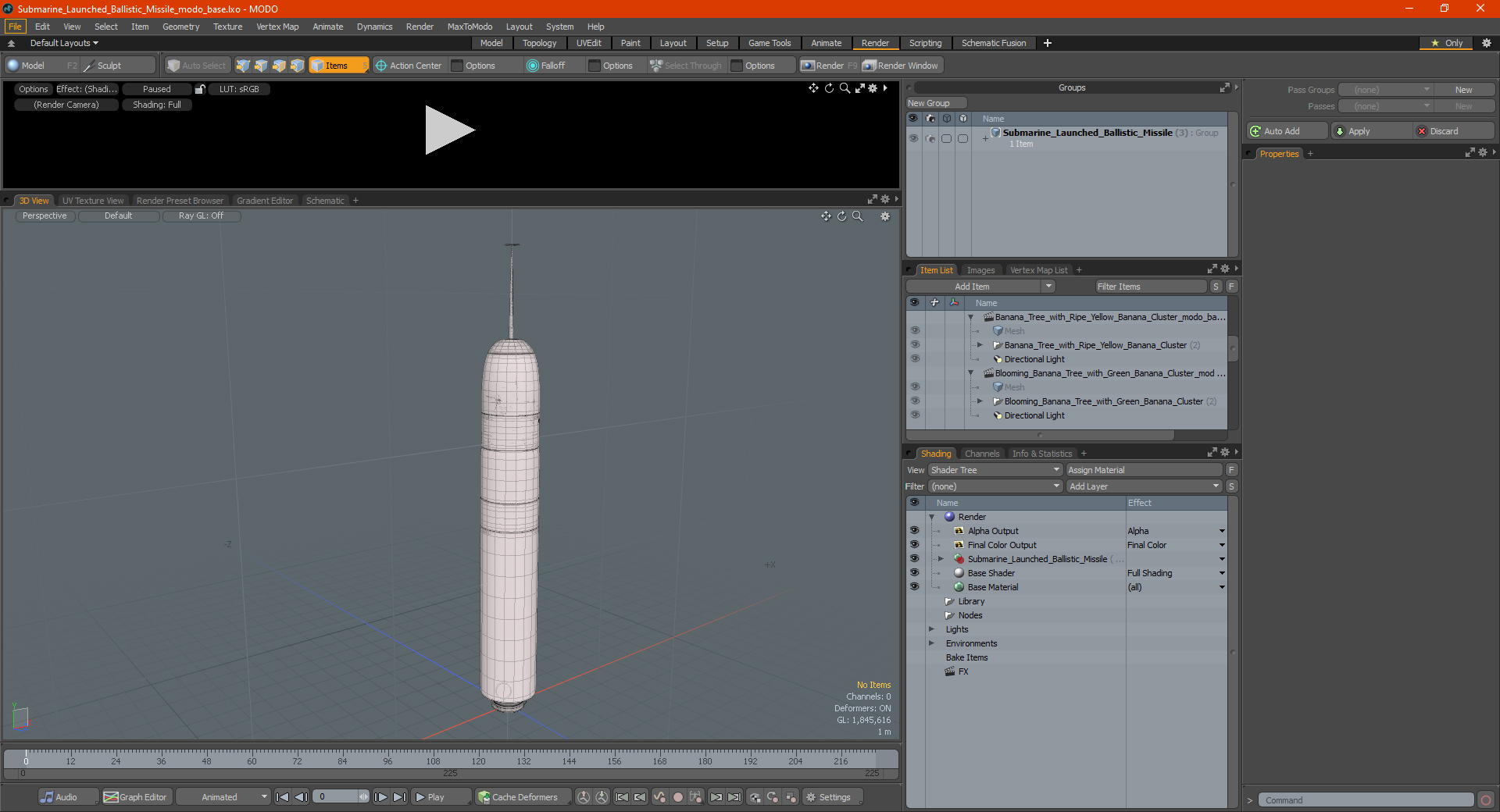Open the Render Window
This screenshot has width=1500, height=812.
[x=901, y=66]
